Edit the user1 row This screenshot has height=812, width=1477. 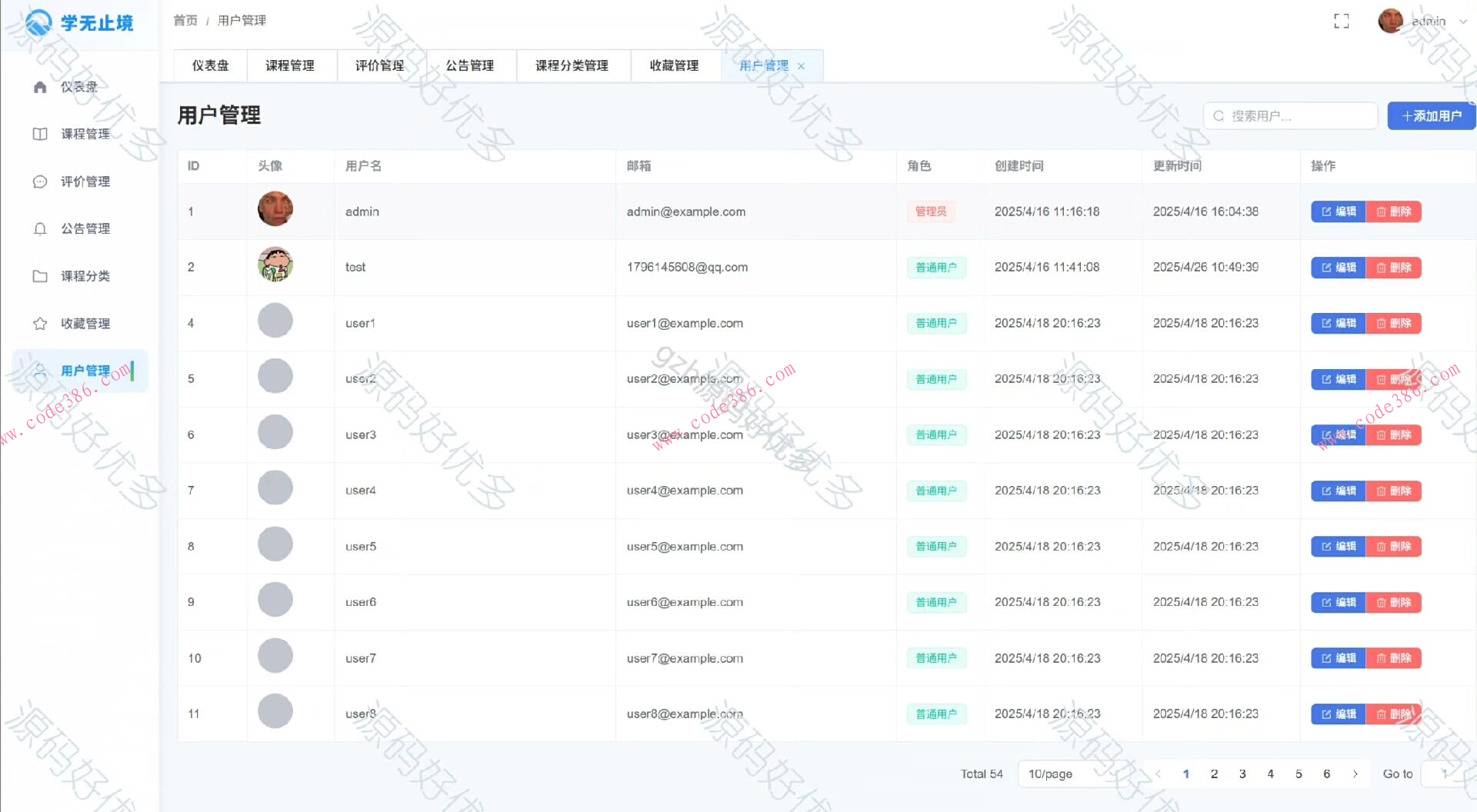[1339, 323]
